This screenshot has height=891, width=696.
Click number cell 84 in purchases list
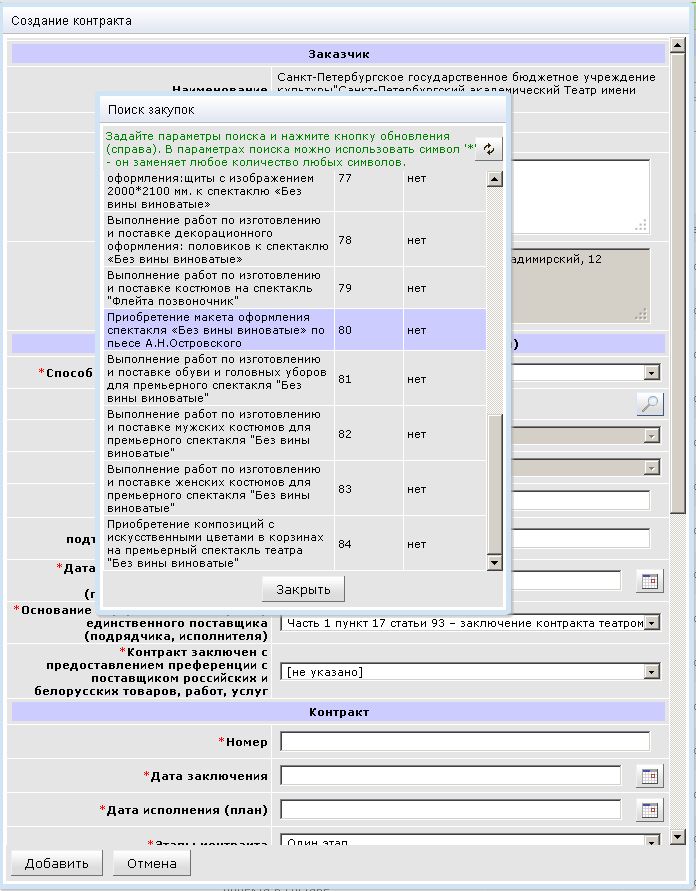click(369, 544)
